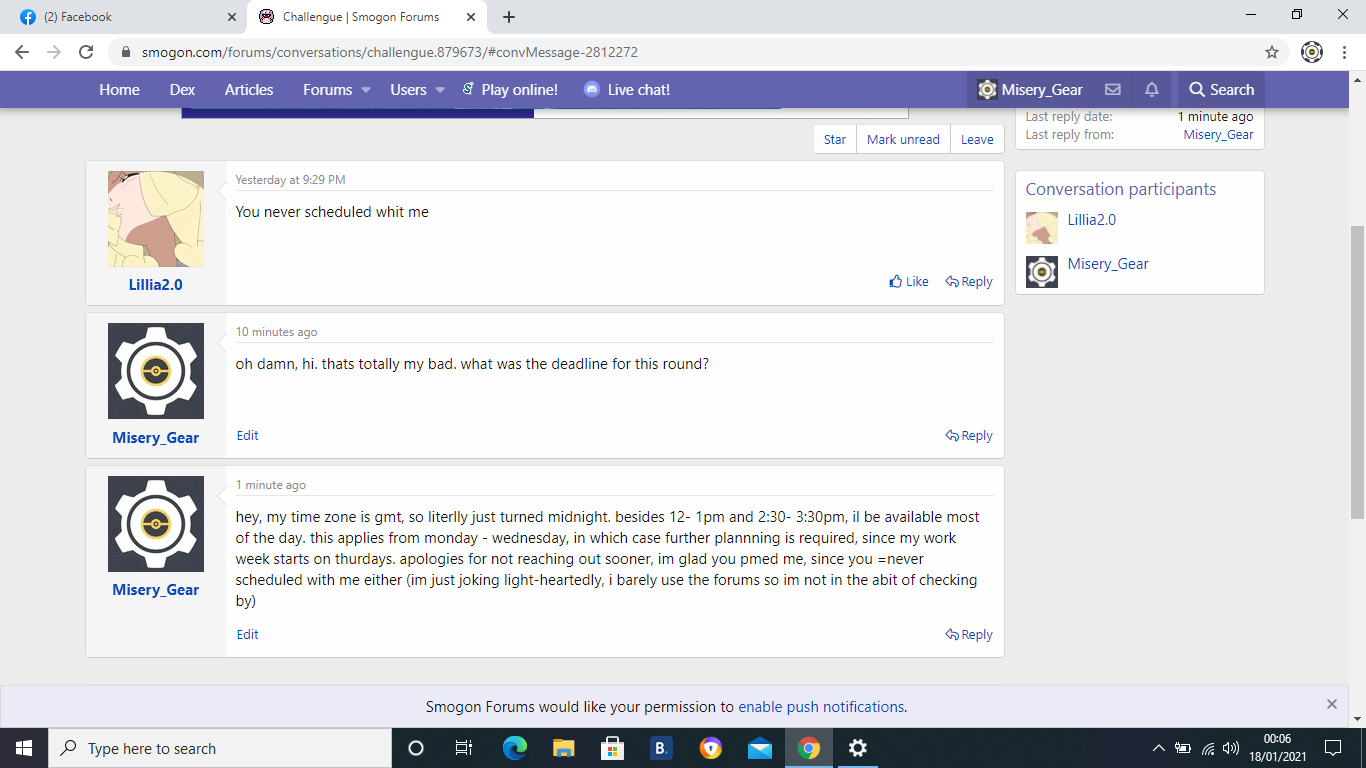Open a new browser tab
Viewport: 1366px width, 768px height.
click(509, 17)
